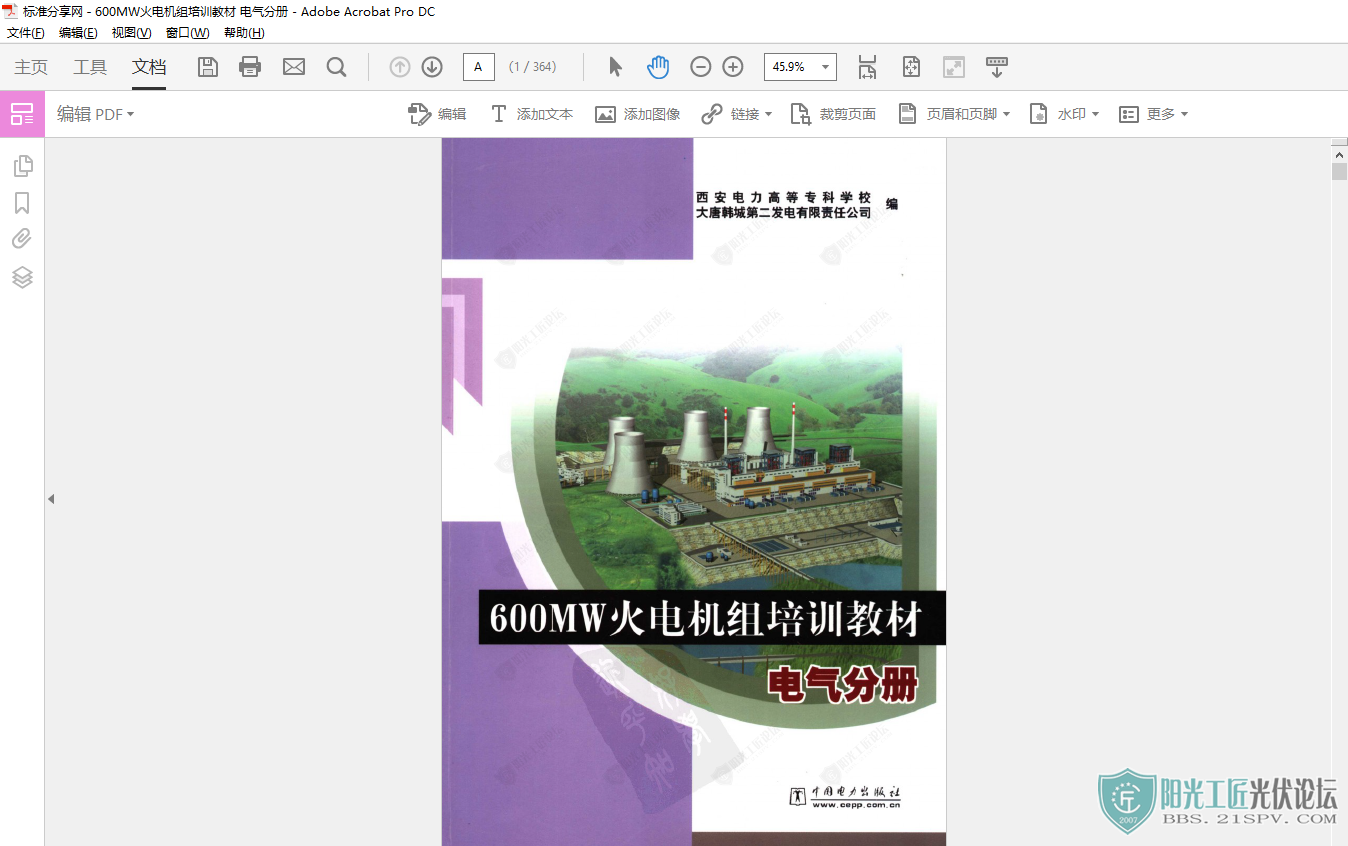Click 裁剪页面 crop pages tool
Screen dimensions: 1348x846
[833, 114]
